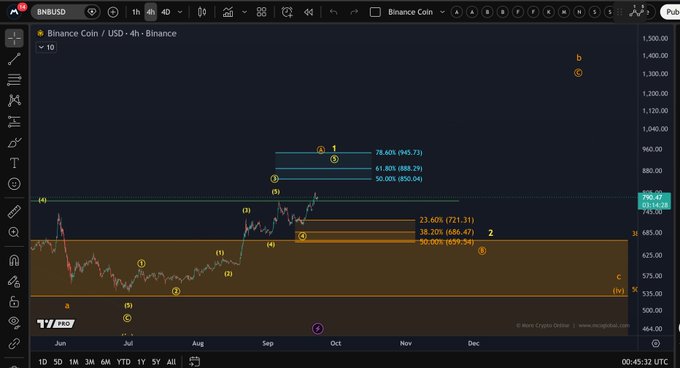The image size is (680, 368).
Task: Lock all drawing tools
Action: click(x=14, y=302)
